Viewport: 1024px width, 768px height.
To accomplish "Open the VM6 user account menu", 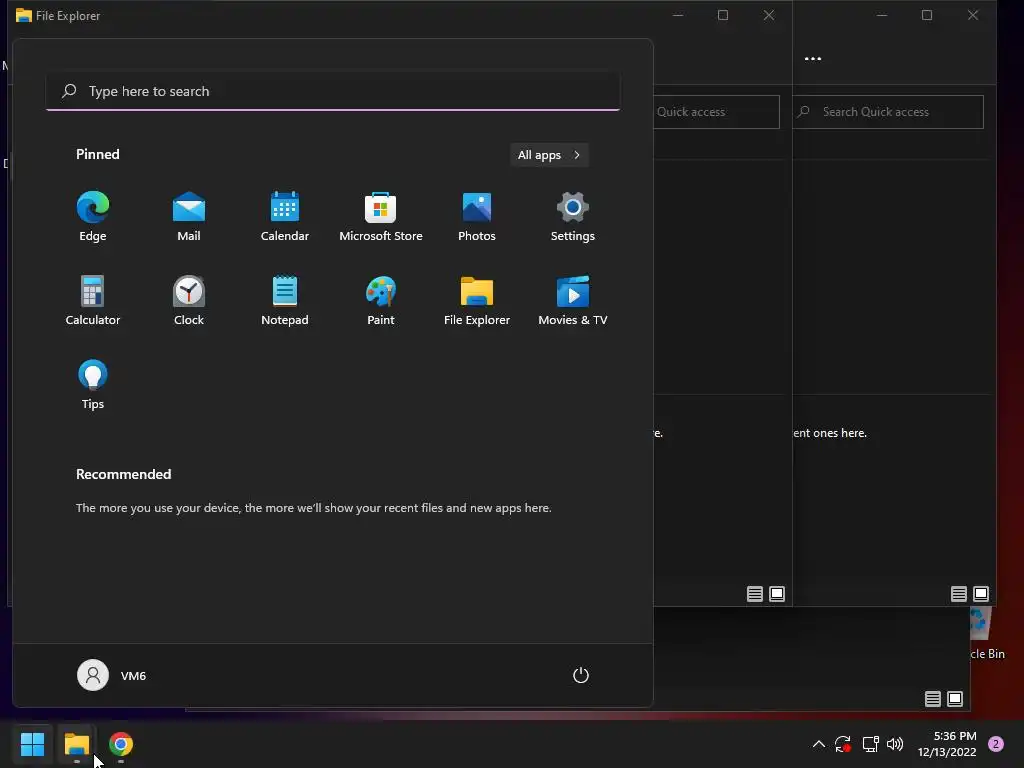I will point(112,675).
